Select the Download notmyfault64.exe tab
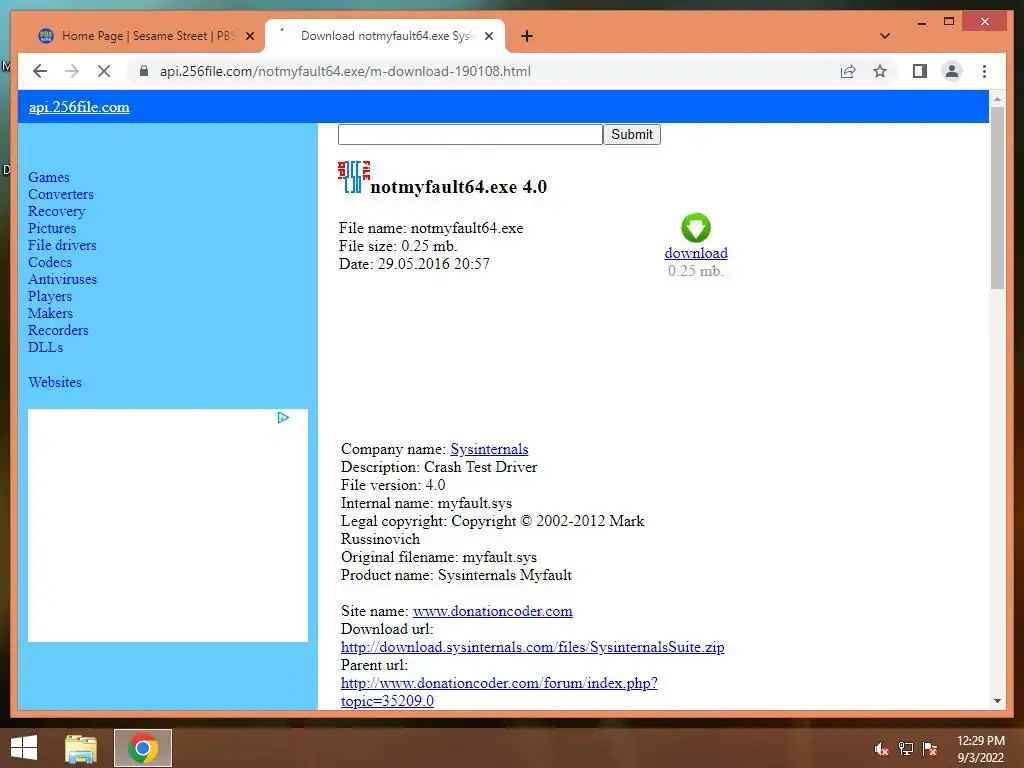The width and height of the screenshot is (1024, 768). click(x=385, y=36)
